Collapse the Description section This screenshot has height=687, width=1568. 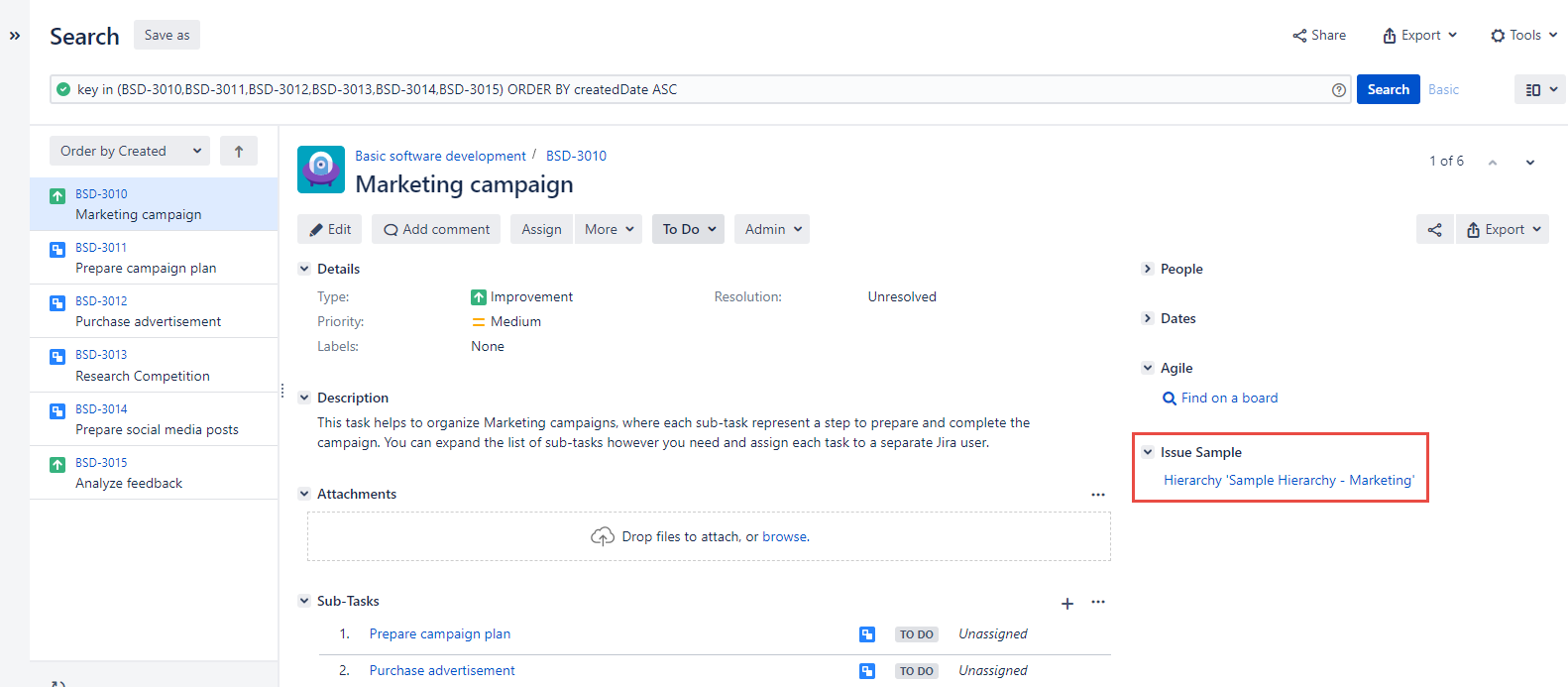(x=304, y=399)
